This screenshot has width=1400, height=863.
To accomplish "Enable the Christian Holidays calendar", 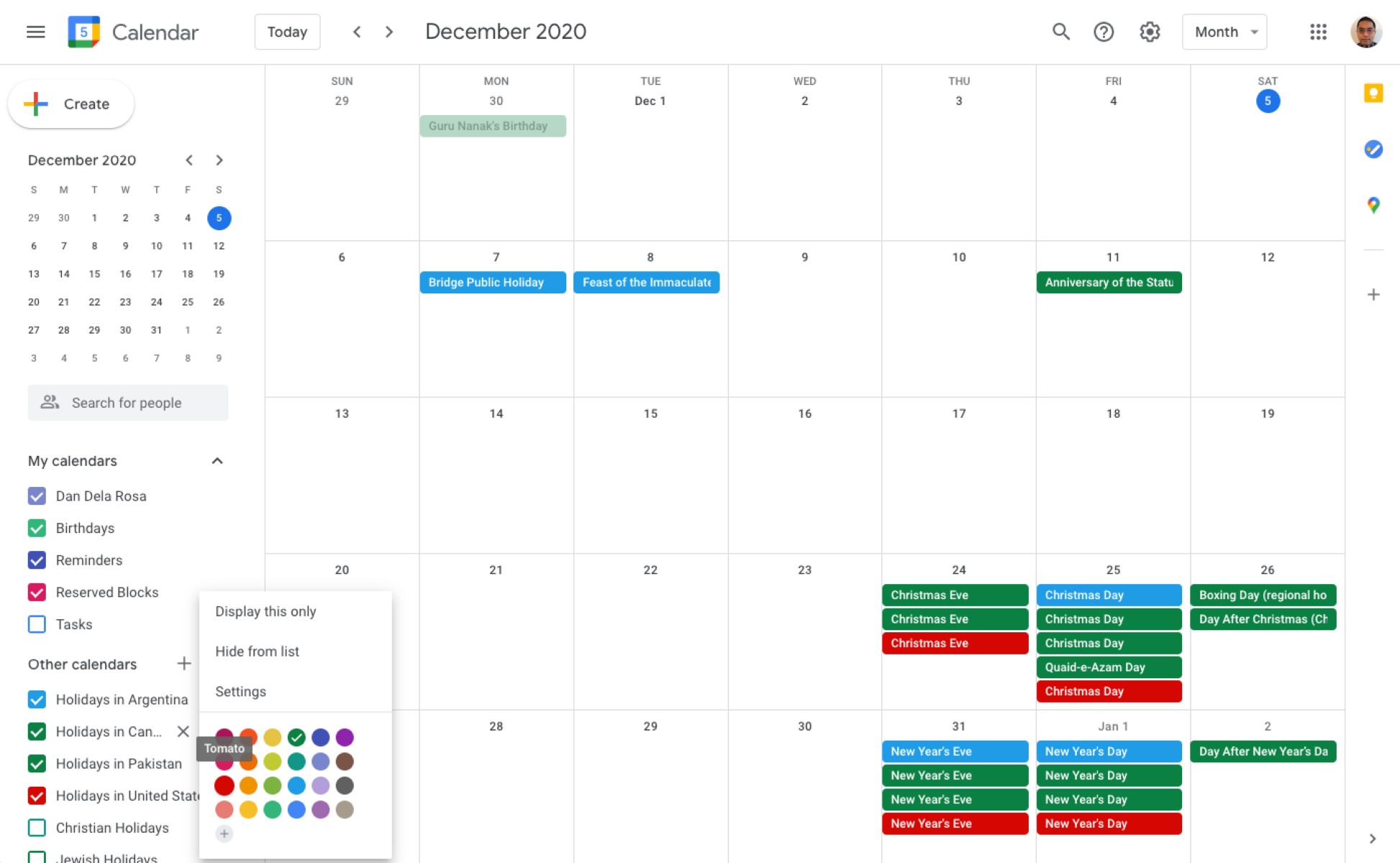I will [x=37, y=828].
